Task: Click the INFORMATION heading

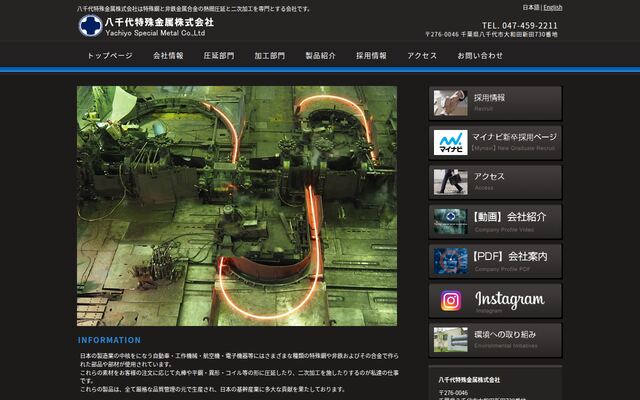Action: tap(109, 340)
